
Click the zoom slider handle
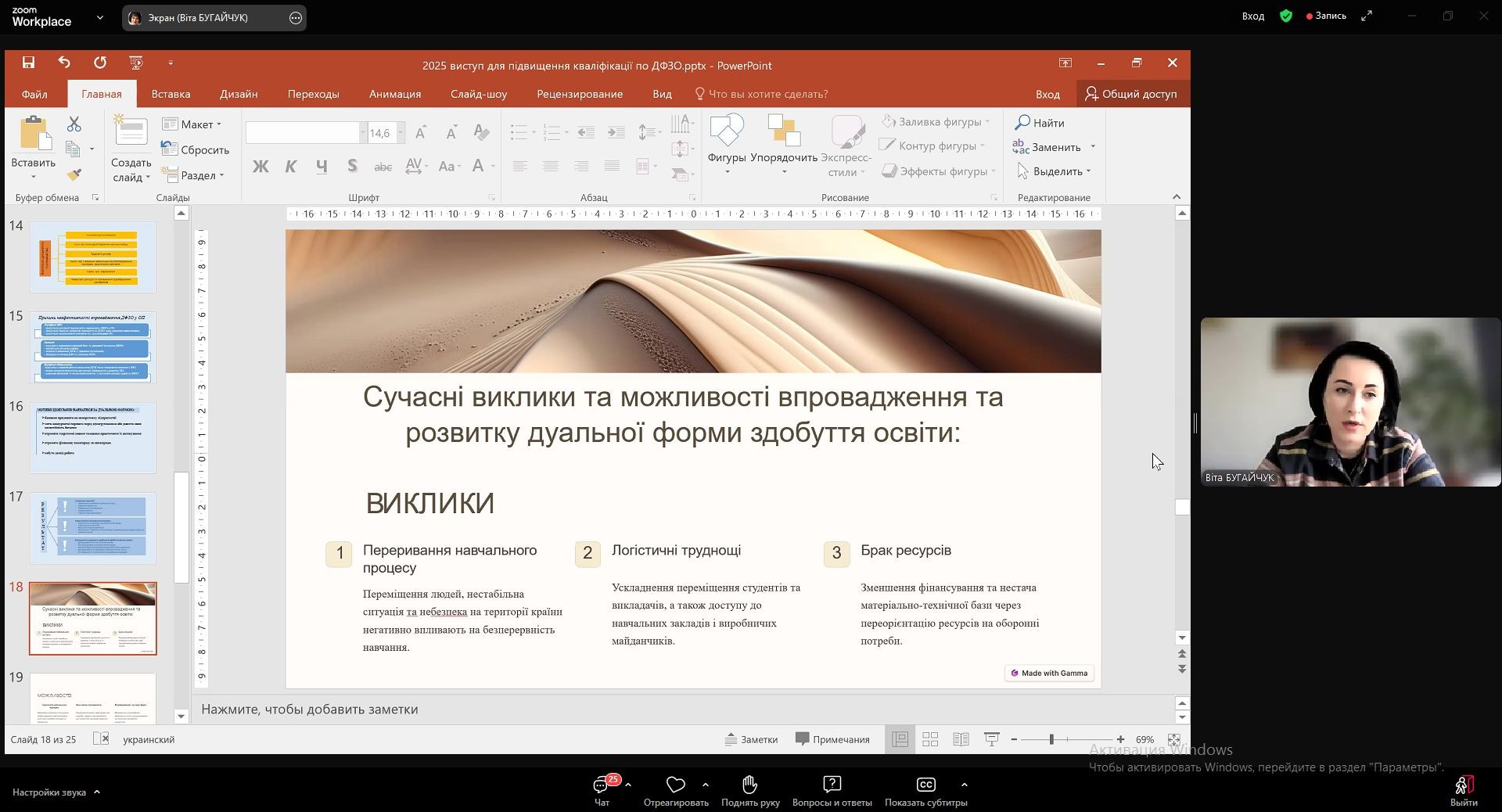pos(1051,739)
